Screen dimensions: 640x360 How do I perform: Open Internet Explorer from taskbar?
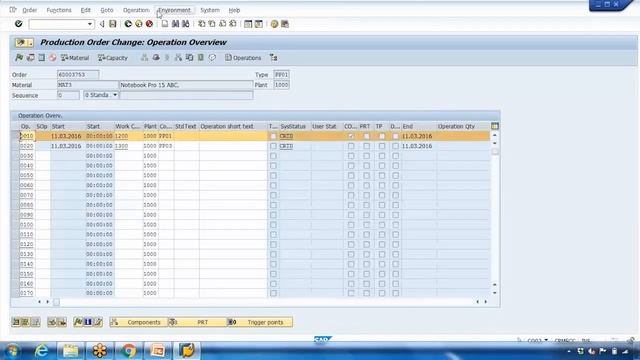[x=41, y=351]
